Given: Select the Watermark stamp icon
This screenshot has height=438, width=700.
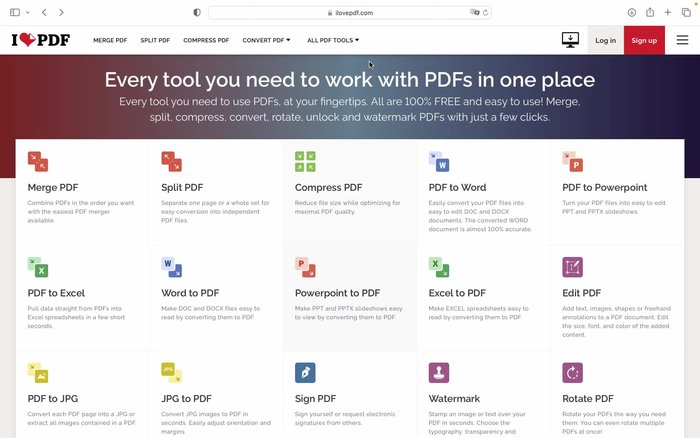Looking at the screenshot, I should pos(439,373).
